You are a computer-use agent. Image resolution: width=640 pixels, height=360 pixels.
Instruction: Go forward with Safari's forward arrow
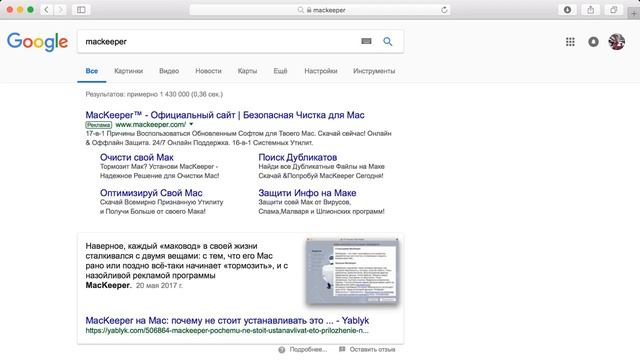coord(60,10)
